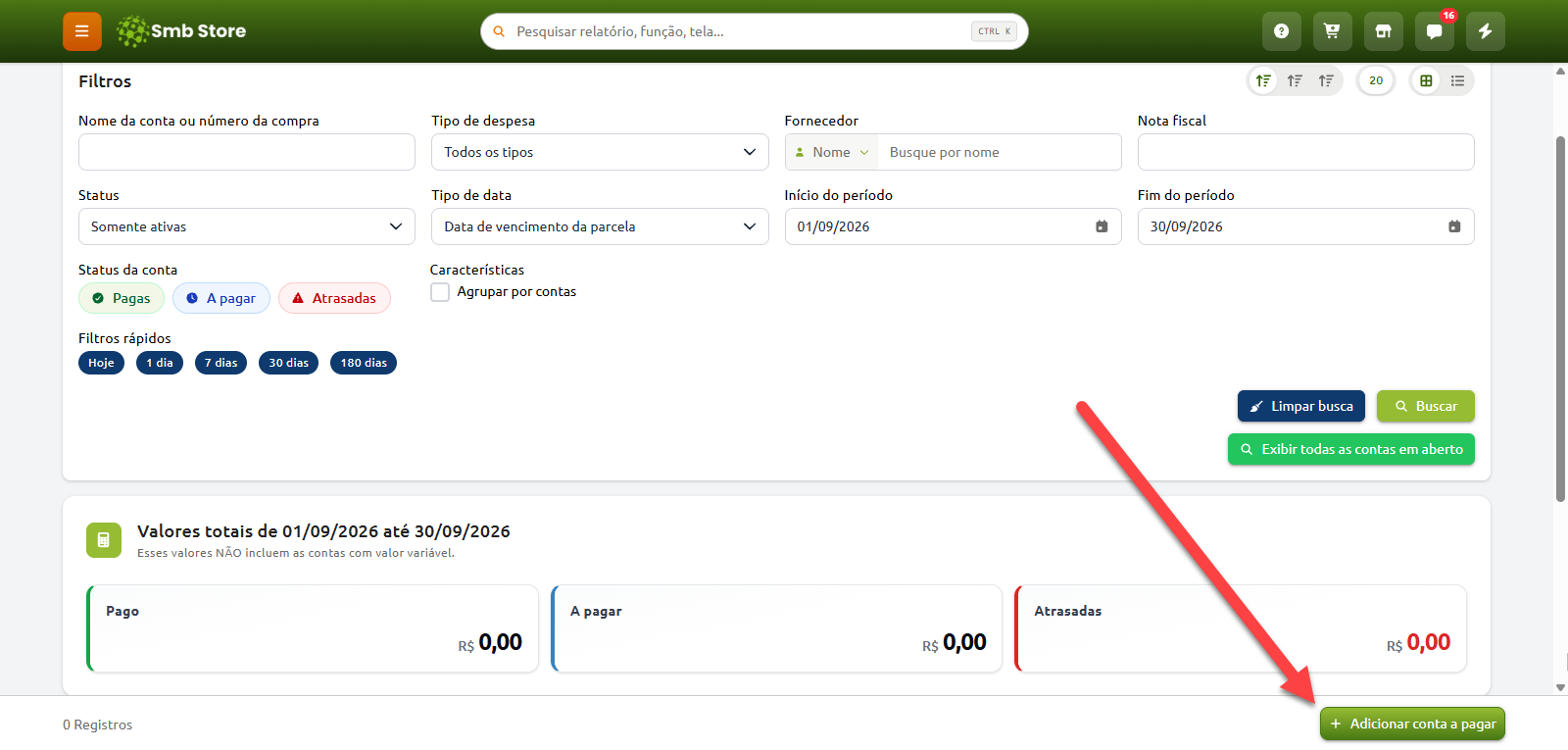The height and width of the screenshot is (750, 1568).
Task: Apply the 180 dias quick filter
Action: pyautogui.click(x=364, y=363)
